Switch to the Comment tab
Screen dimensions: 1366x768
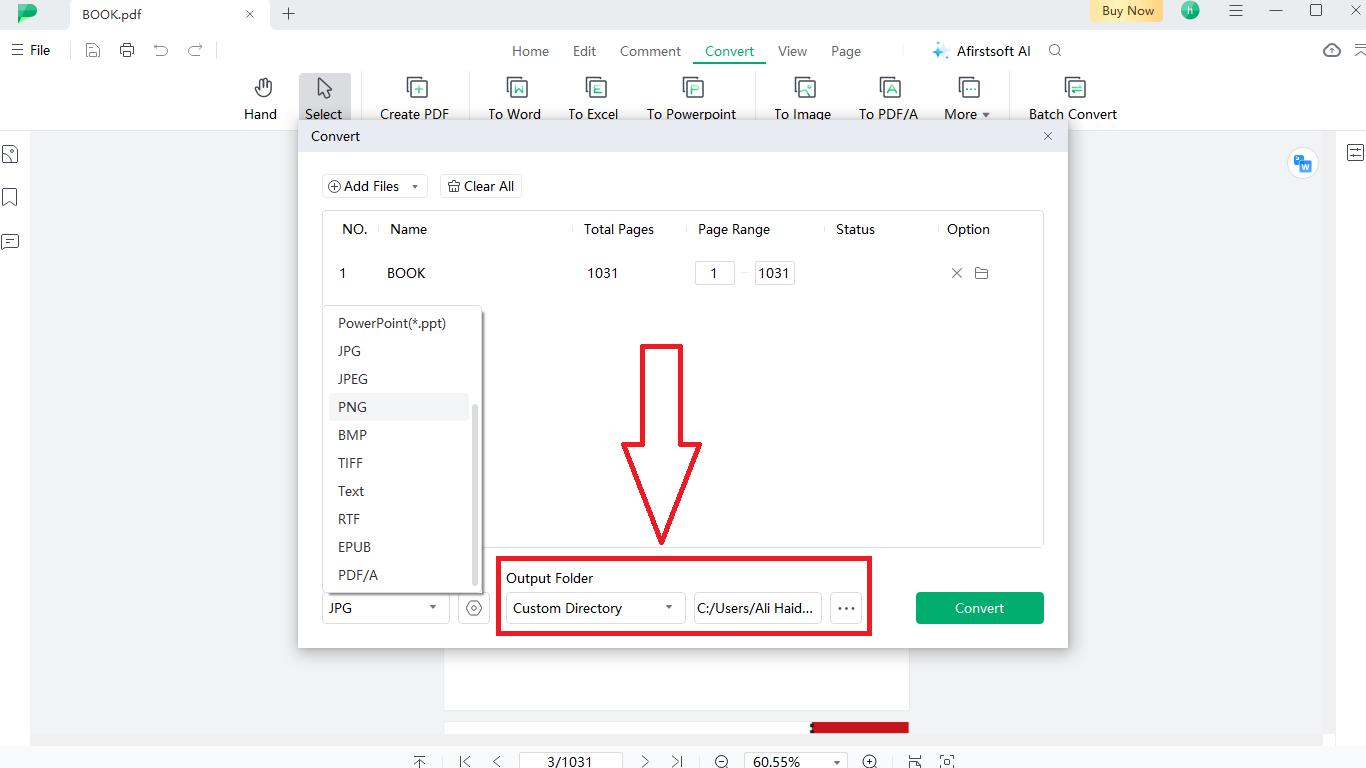click(650, 51)
